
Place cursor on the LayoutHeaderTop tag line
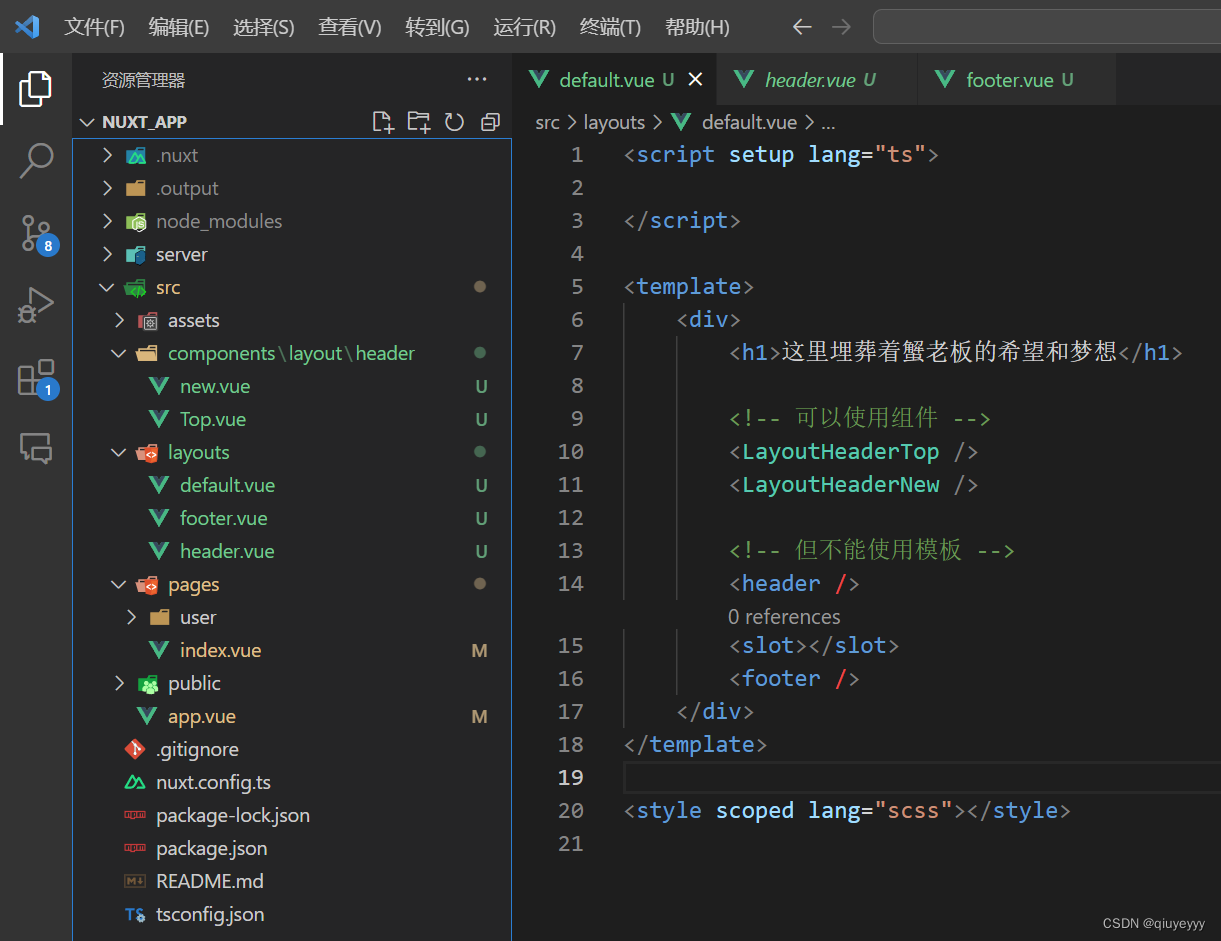pyautogui.click(x=853, y=452)
